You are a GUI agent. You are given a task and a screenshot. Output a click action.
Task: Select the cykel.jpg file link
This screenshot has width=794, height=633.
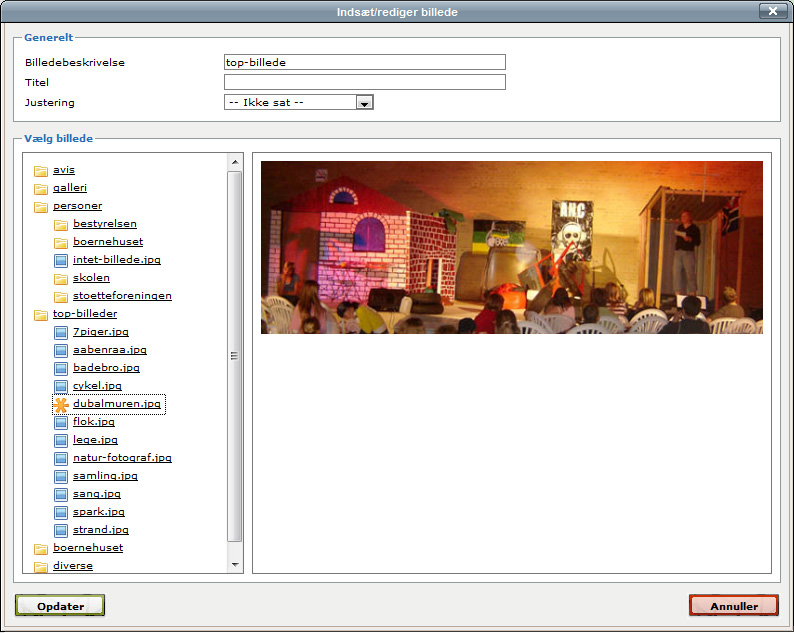click(97, 386)
